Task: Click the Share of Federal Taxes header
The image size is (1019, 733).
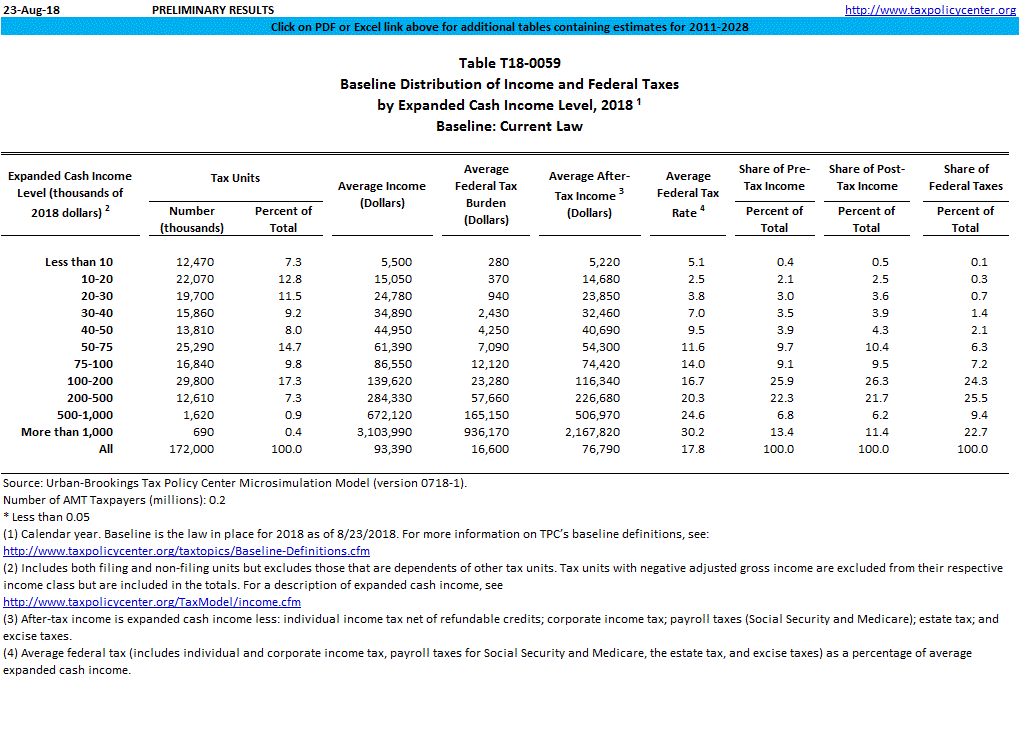Action: 965,177
